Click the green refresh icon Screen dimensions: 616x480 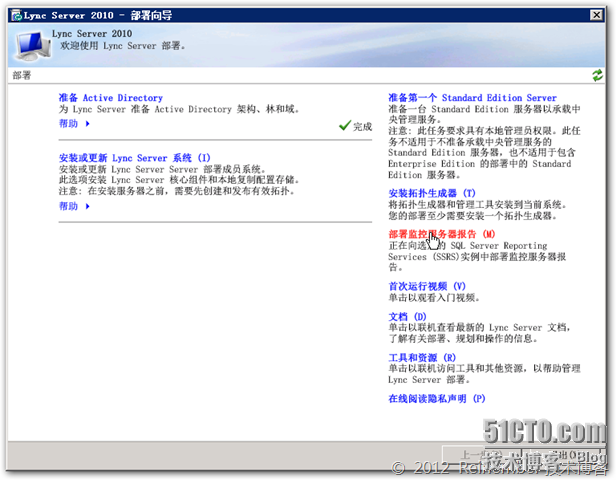pyautogui.click(x=597, y=75)
